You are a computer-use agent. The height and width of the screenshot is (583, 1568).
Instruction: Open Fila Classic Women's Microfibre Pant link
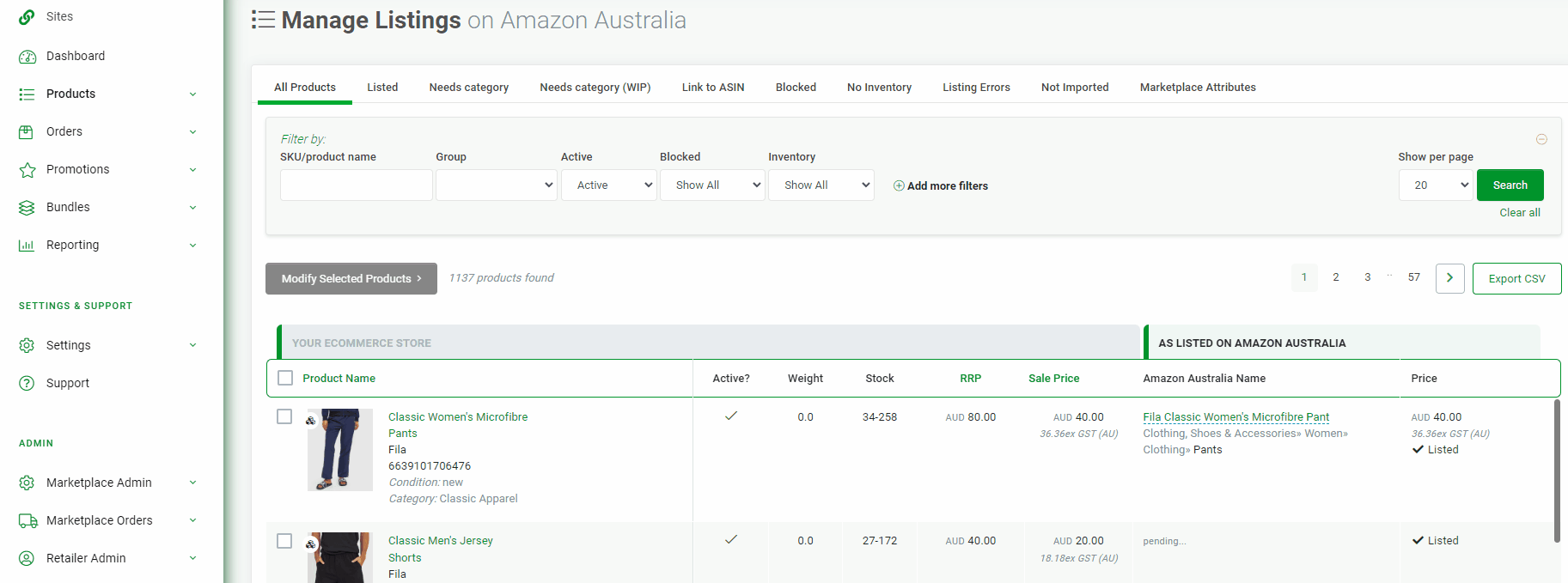point(1235,417)
